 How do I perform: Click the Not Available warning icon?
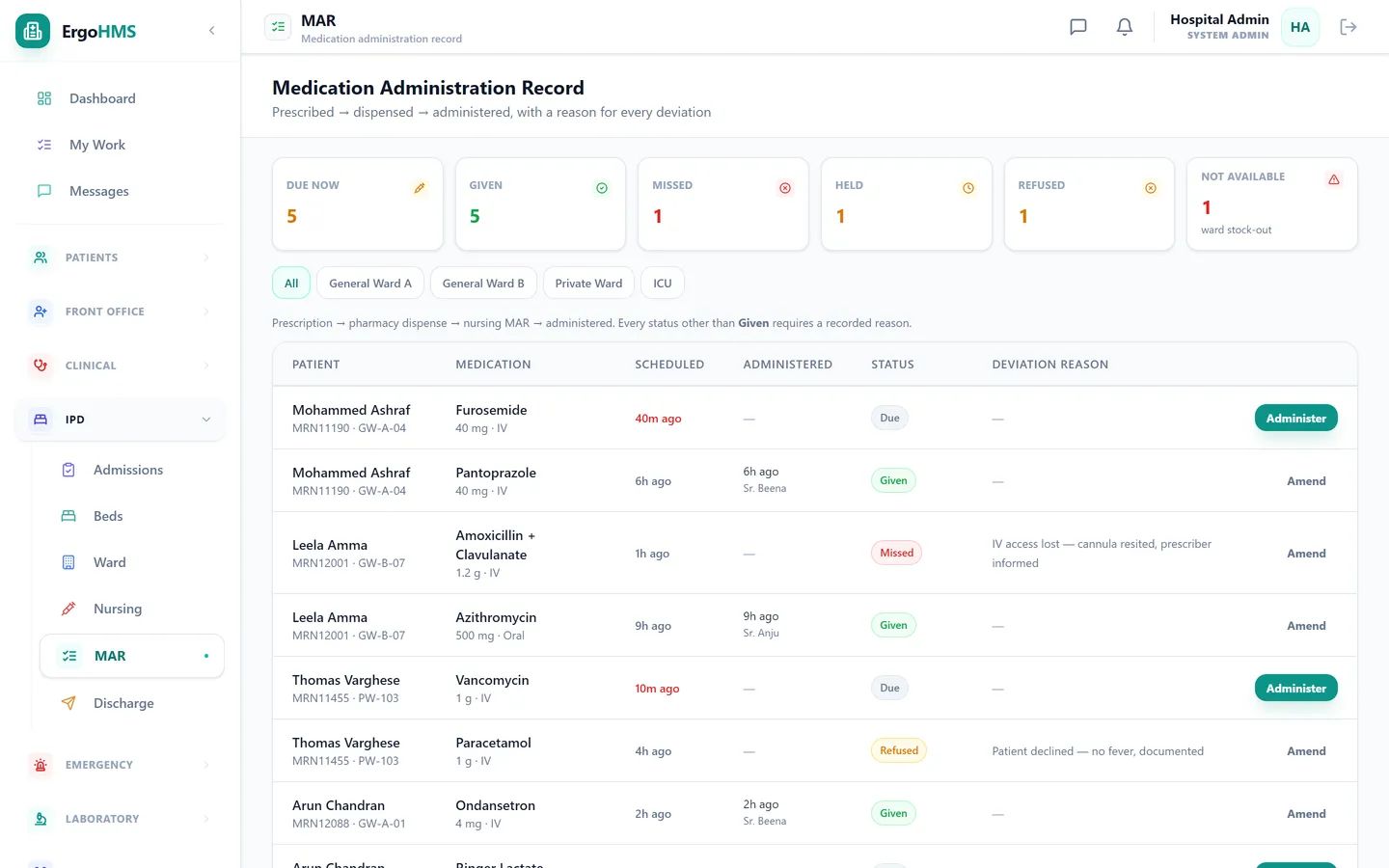coord(1334,179)
